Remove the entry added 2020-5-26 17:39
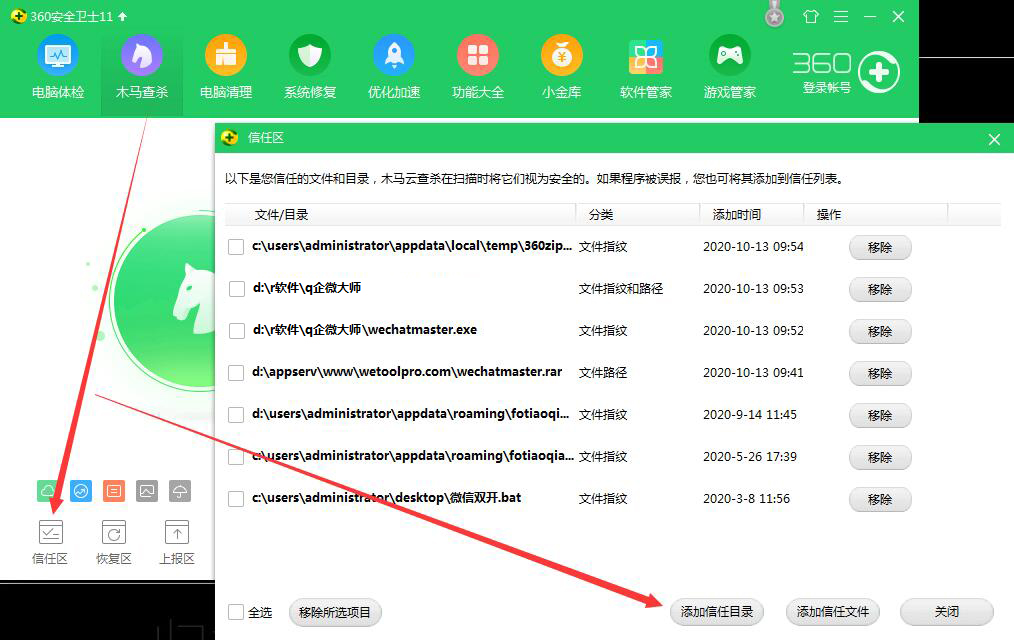 click(x=880, y=458)
